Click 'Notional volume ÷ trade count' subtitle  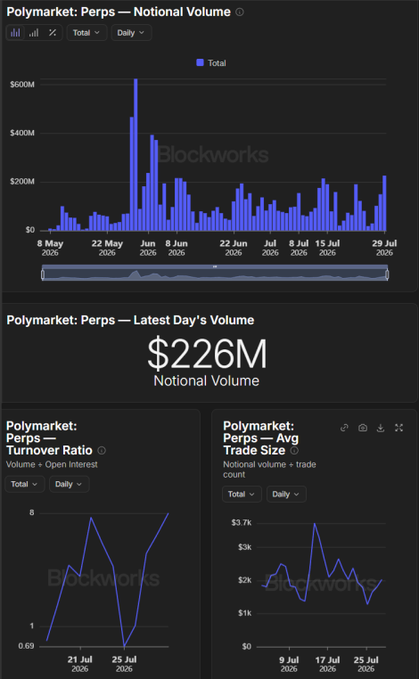point(269,469)
